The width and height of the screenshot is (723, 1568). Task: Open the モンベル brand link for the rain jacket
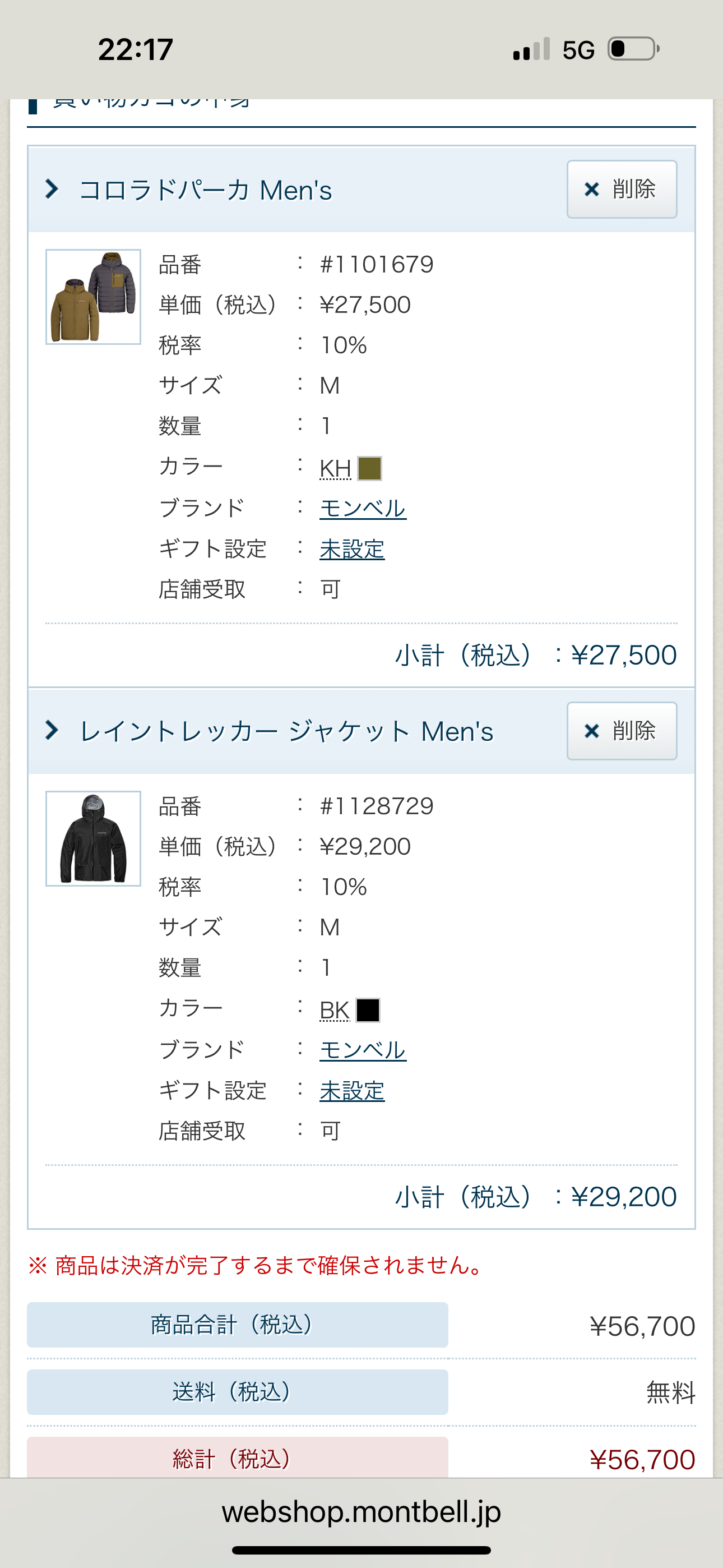click(363, 1050)
